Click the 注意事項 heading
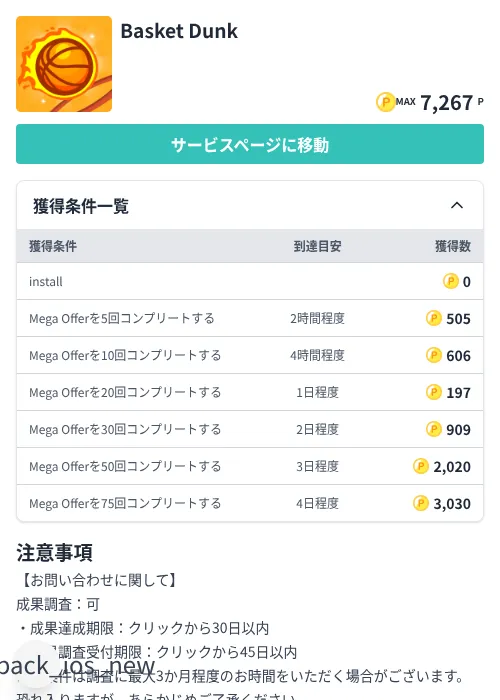Screen dimensions: 500x700 pyautogui.click(x=54, y=553)
